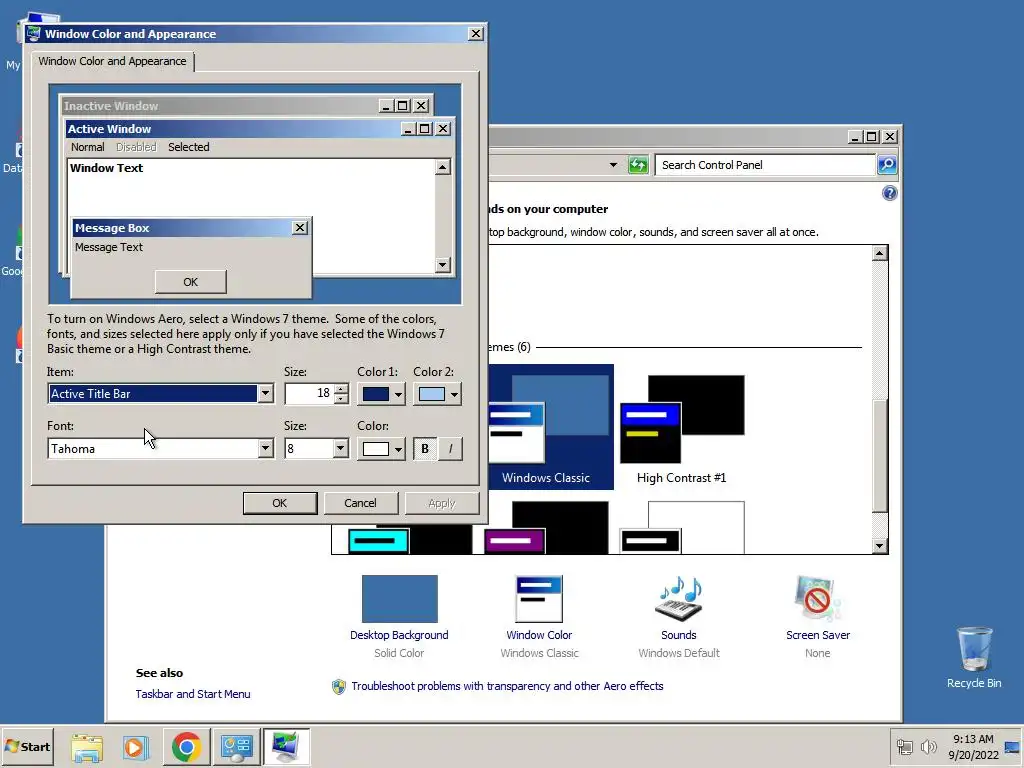Click the Color 2 light blue swatch

click(x=432, y=394)
